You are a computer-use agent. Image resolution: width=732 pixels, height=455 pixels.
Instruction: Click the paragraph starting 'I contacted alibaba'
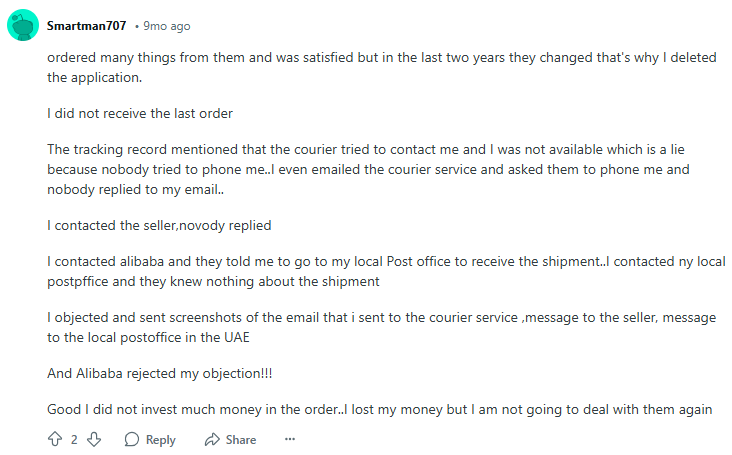[380, 271]
